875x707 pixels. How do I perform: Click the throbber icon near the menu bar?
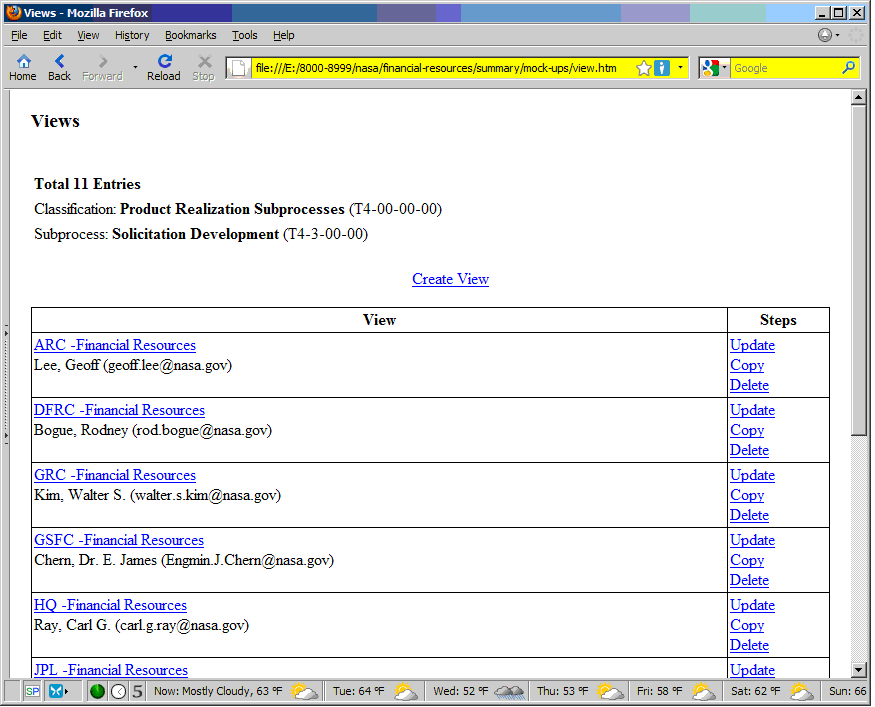(x=855, y=35)
